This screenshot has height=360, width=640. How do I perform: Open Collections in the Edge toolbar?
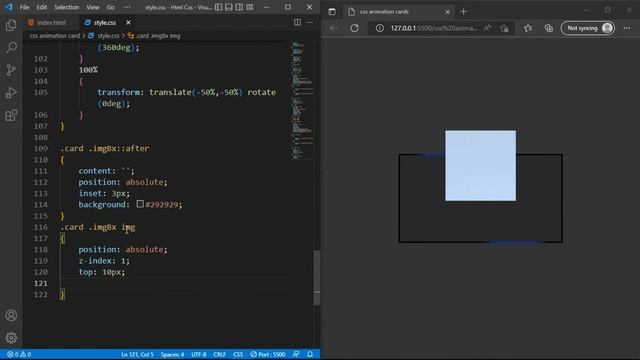pos(549,28)
